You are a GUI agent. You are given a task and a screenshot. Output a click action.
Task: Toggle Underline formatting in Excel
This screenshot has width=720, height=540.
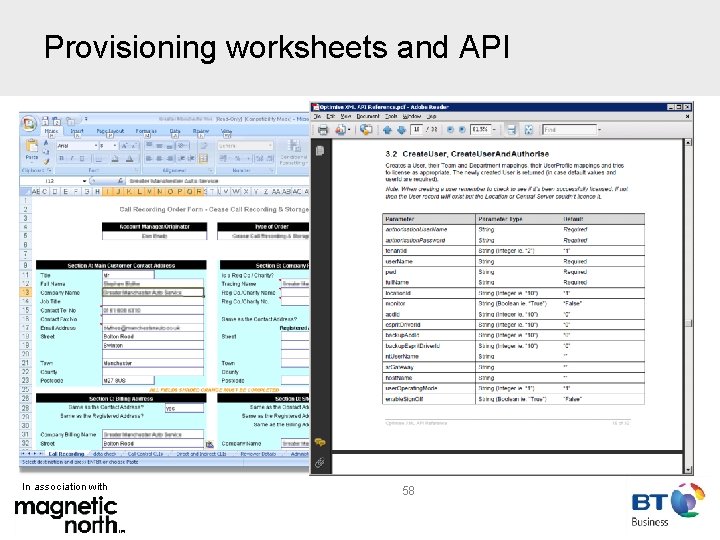point(82,158)
